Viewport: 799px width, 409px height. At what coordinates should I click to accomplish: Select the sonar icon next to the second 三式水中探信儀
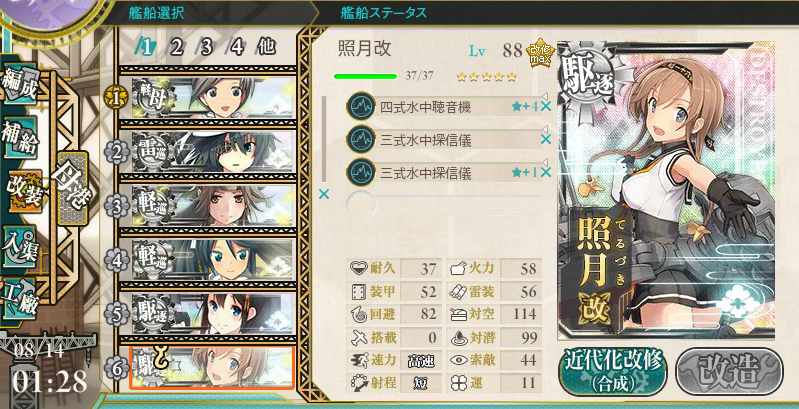(x=361, y=172)
